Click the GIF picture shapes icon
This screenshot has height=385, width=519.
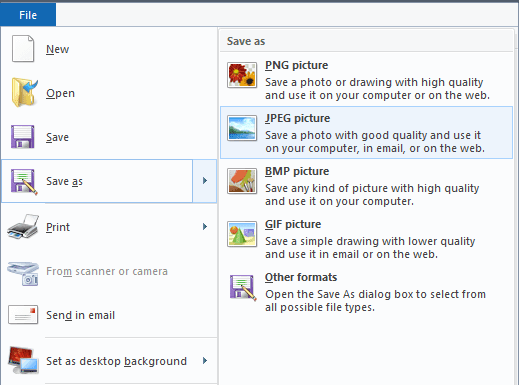(x=242, y=234)
